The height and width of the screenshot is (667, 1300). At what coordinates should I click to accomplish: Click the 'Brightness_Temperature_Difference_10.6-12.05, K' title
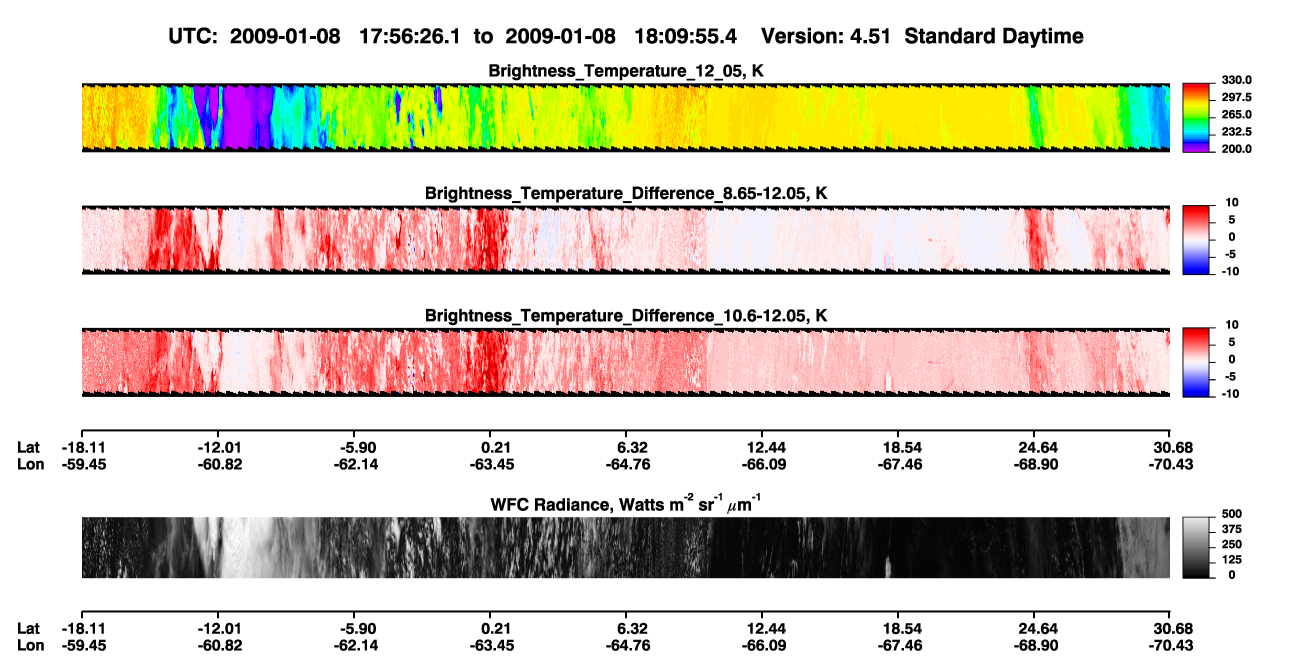click(627, 316)
